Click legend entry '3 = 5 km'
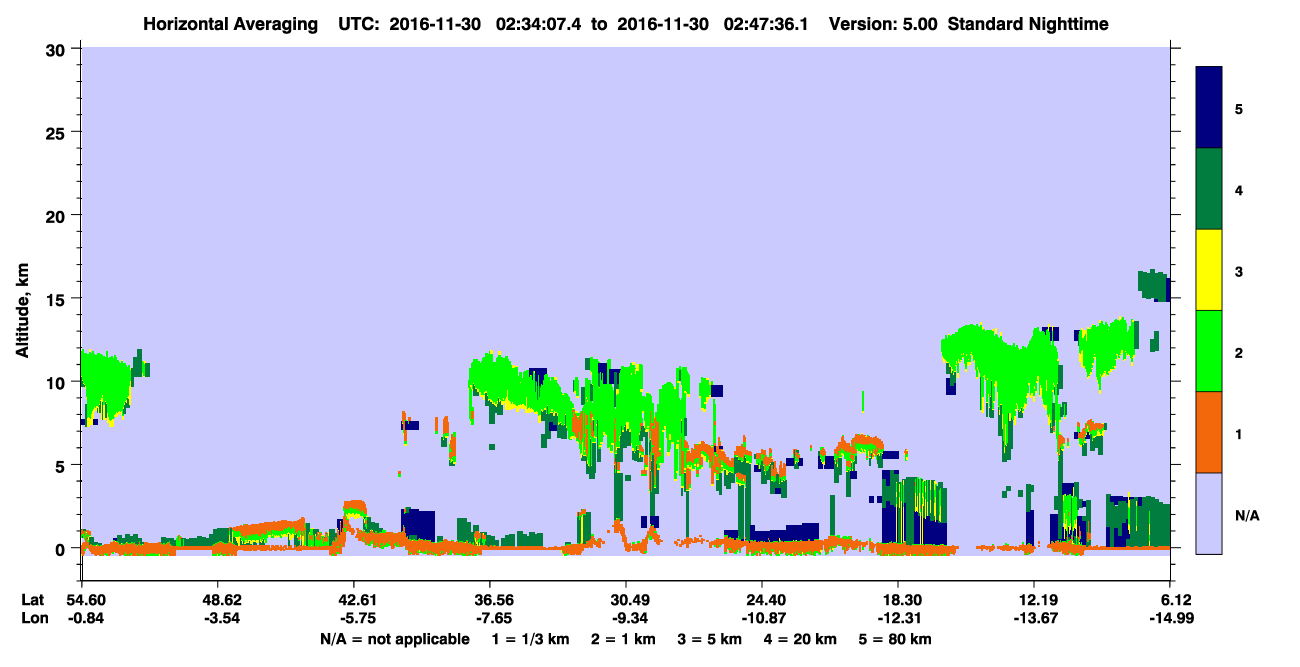 tap(711, 638)
